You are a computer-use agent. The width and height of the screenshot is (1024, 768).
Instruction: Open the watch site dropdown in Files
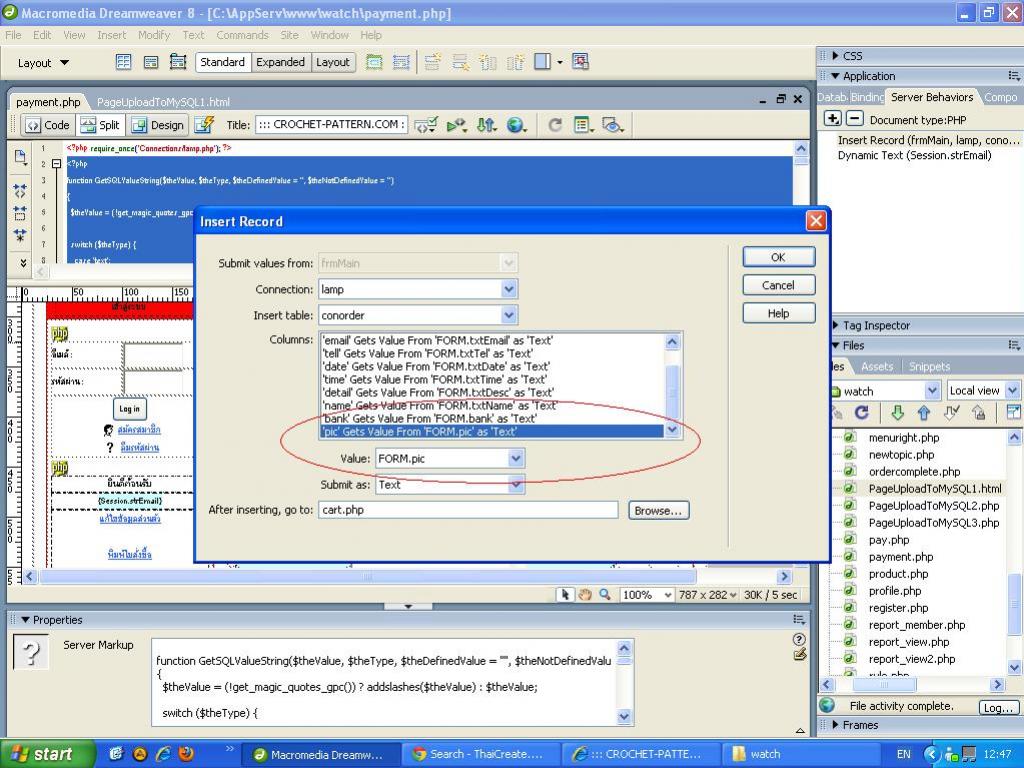(x=932, y=391)
